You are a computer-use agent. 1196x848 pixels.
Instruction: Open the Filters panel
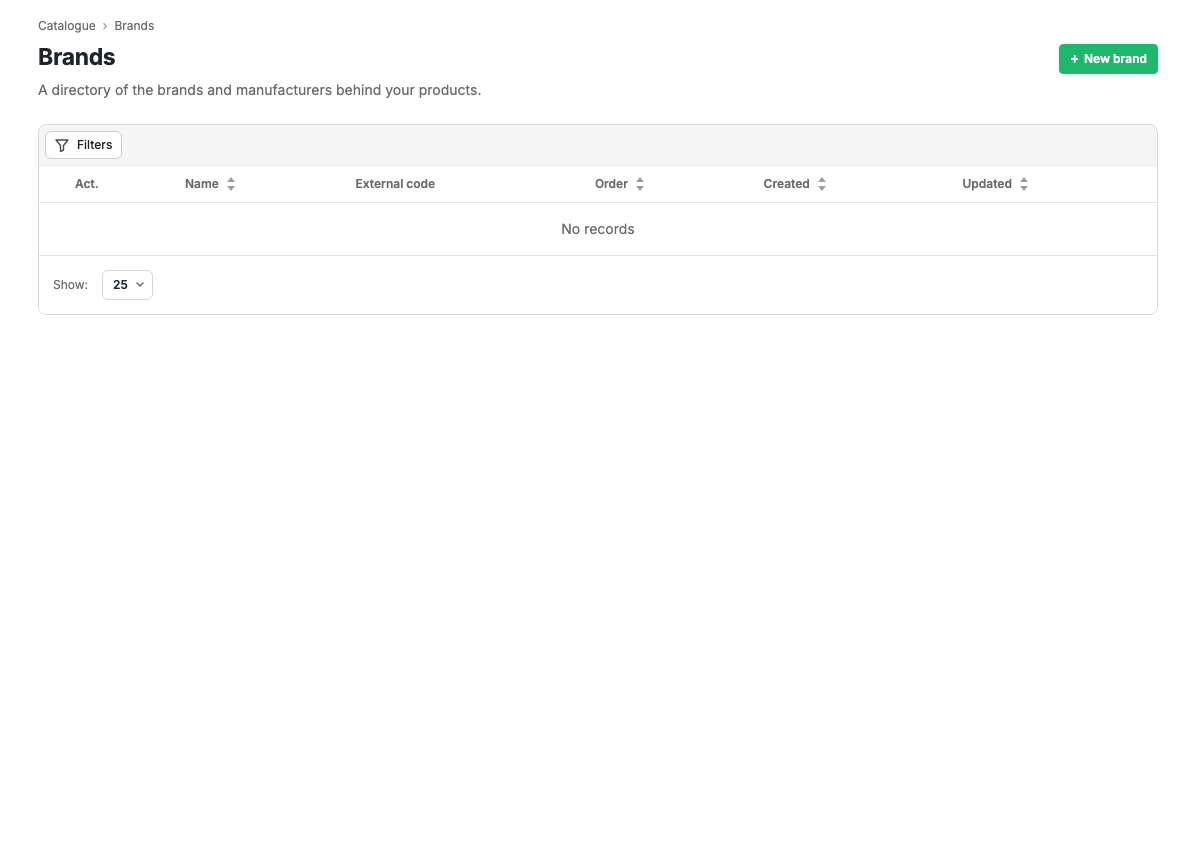(83, 145)
